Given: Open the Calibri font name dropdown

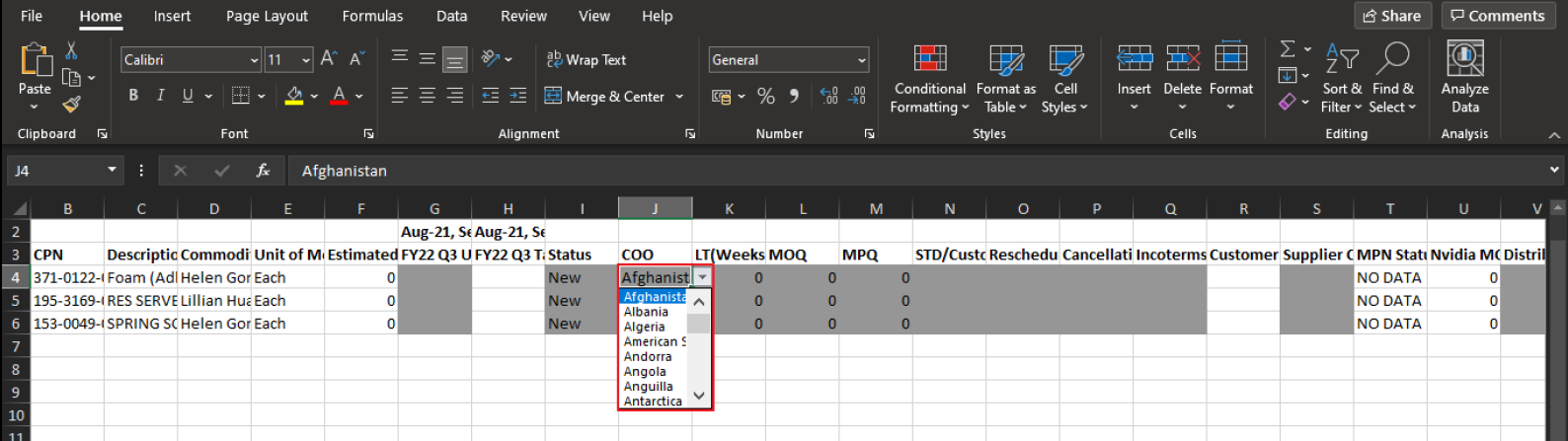Looking at the screenshot, I should click(x=254, y=60).
